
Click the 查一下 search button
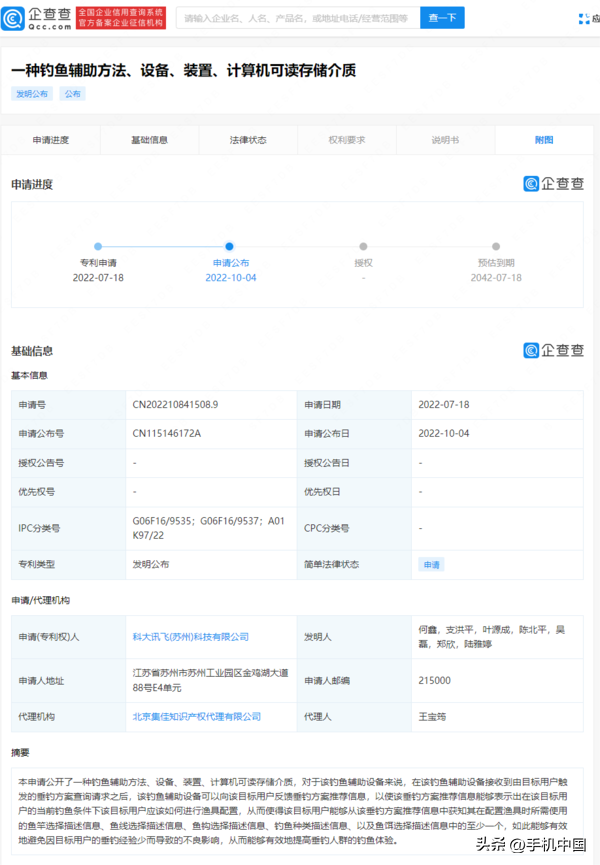(x=442, y=18)
